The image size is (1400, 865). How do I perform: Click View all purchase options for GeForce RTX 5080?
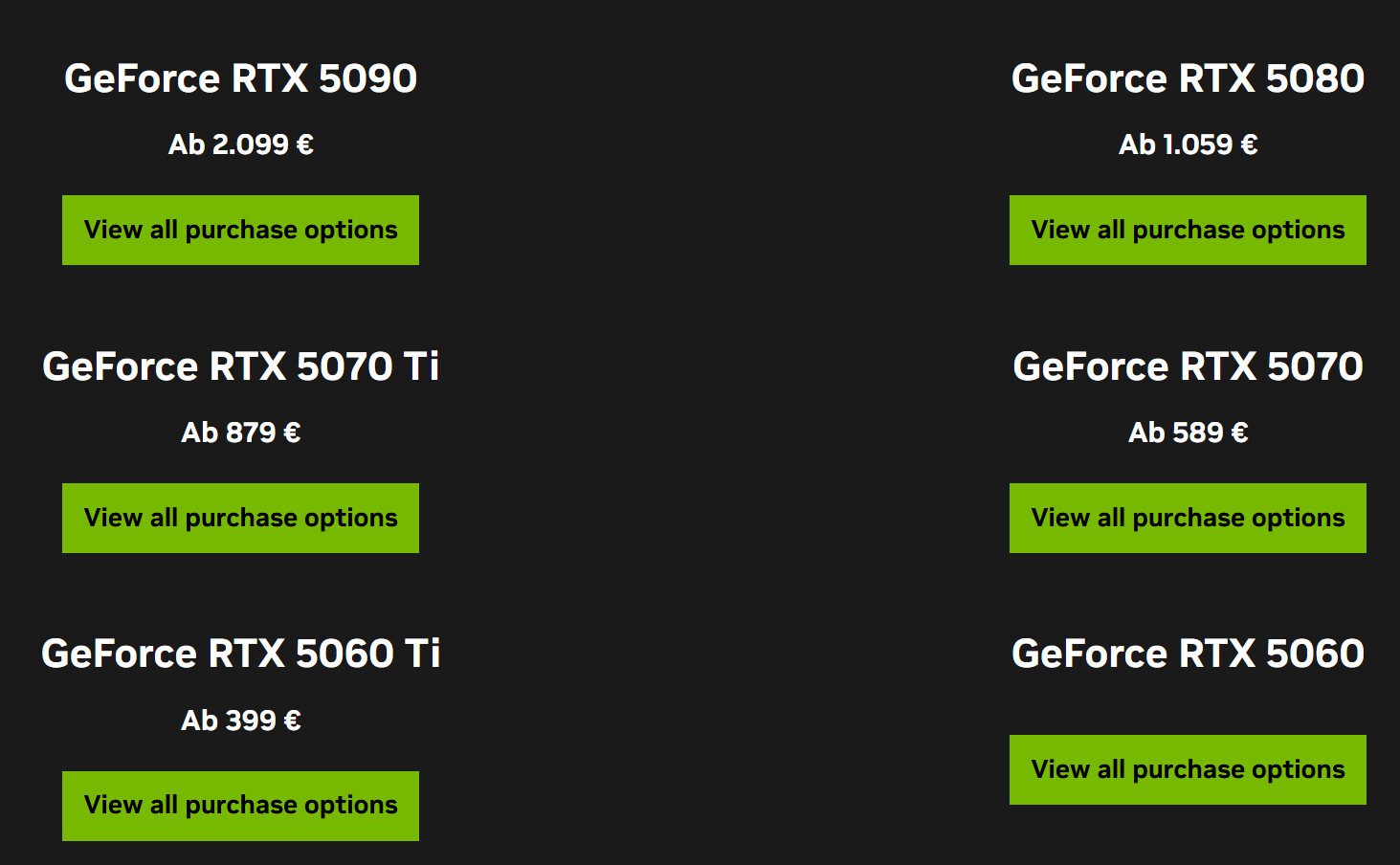pyautogui.click(x=1187, y=230)
